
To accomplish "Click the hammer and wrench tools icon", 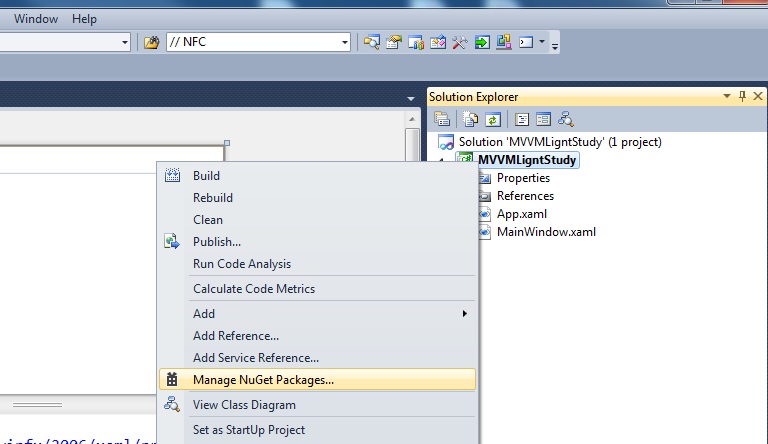I will [x=459, y=42].
